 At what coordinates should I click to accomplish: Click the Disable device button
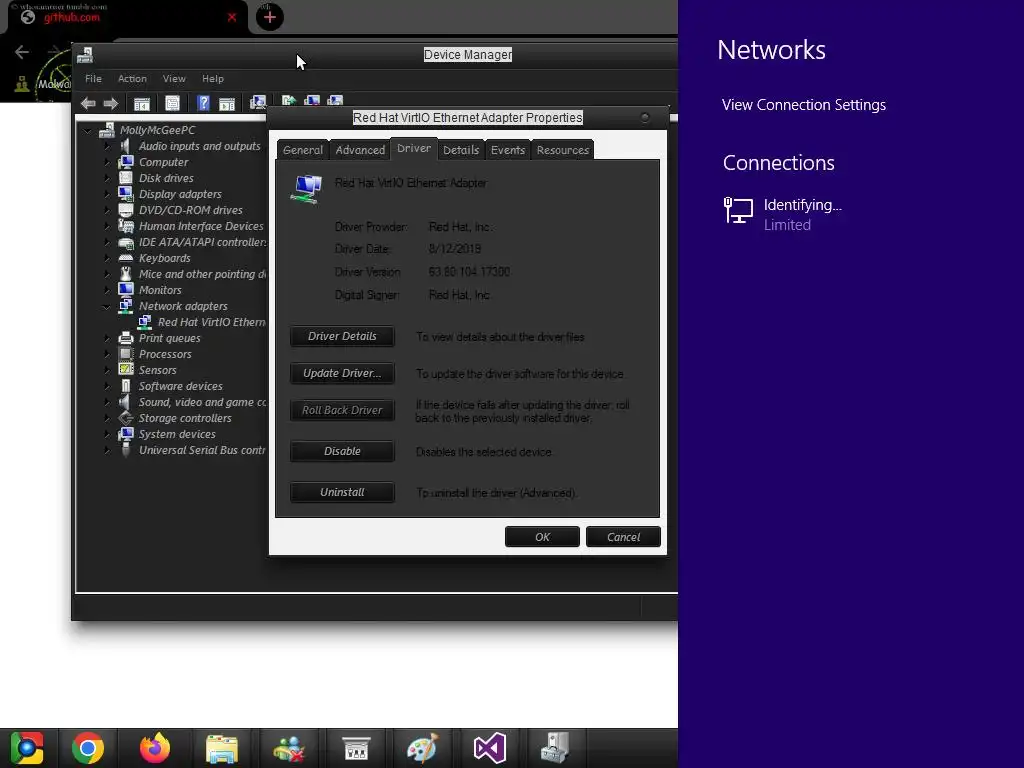342,451
